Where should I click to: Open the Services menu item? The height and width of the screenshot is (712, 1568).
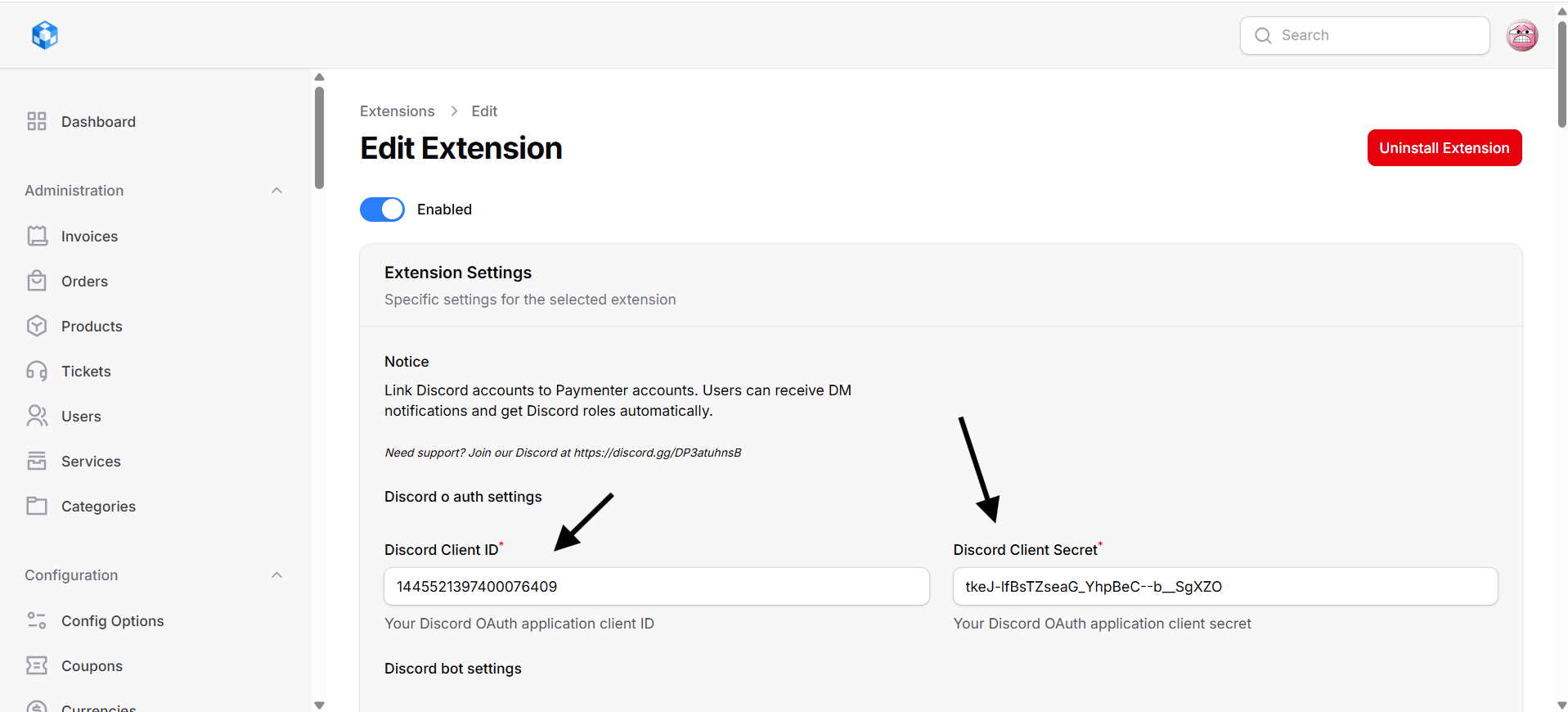91,462
